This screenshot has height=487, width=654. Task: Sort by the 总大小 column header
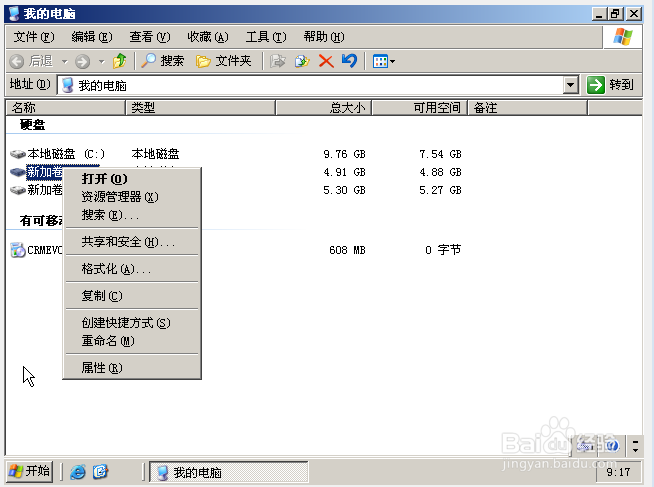click(x=324, y=108)
